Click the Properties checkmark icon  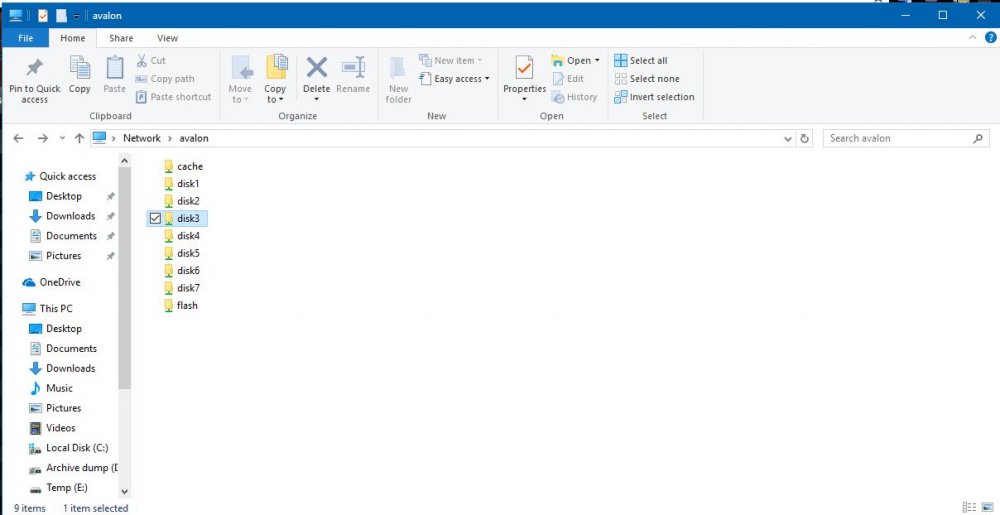(524, 68)
